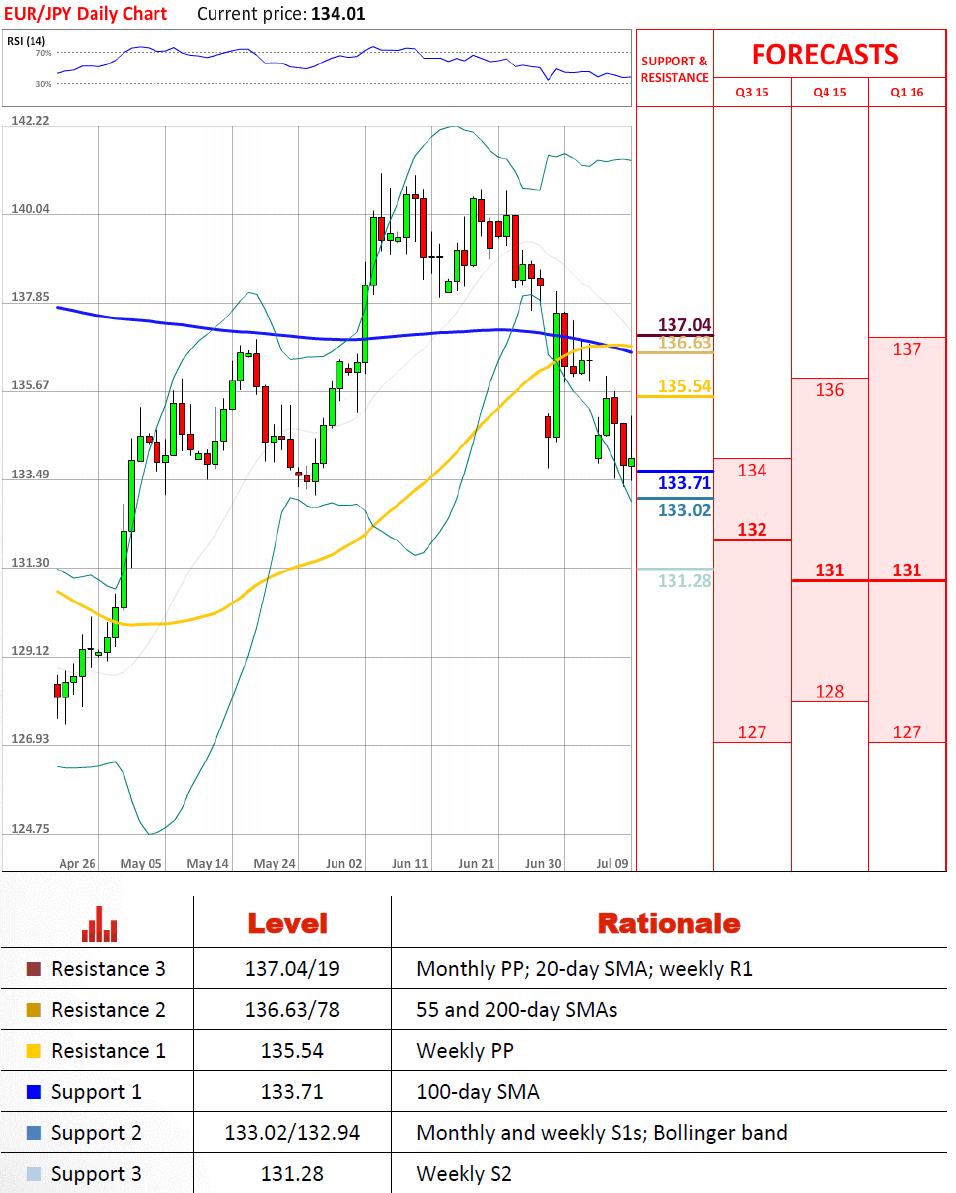Click the current price value 134.01

click(x=338, y=14)
